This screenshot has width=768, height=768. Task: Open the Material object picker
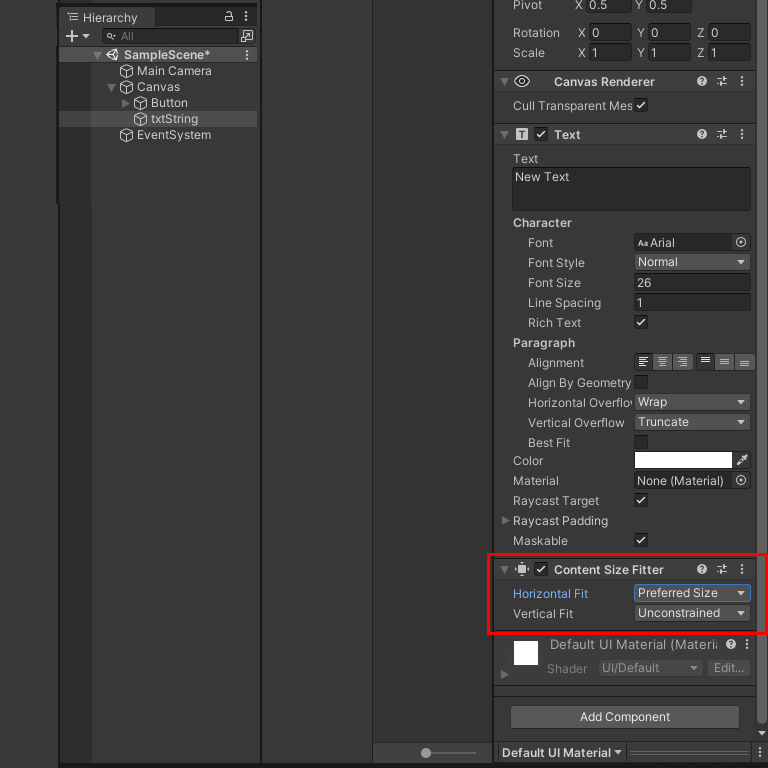click(x=741, y=480)
